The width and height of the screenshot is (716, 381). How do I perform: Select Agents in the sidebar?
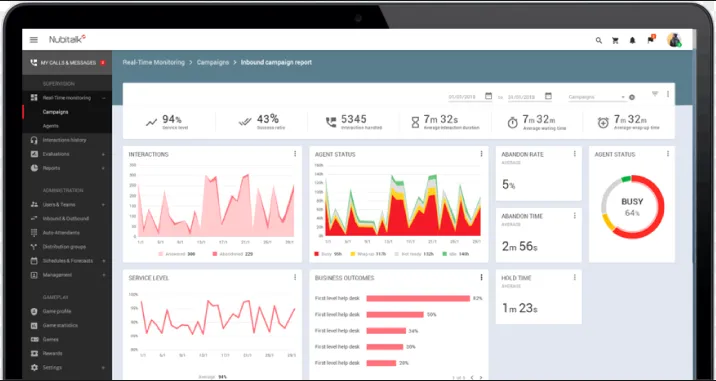51,126
